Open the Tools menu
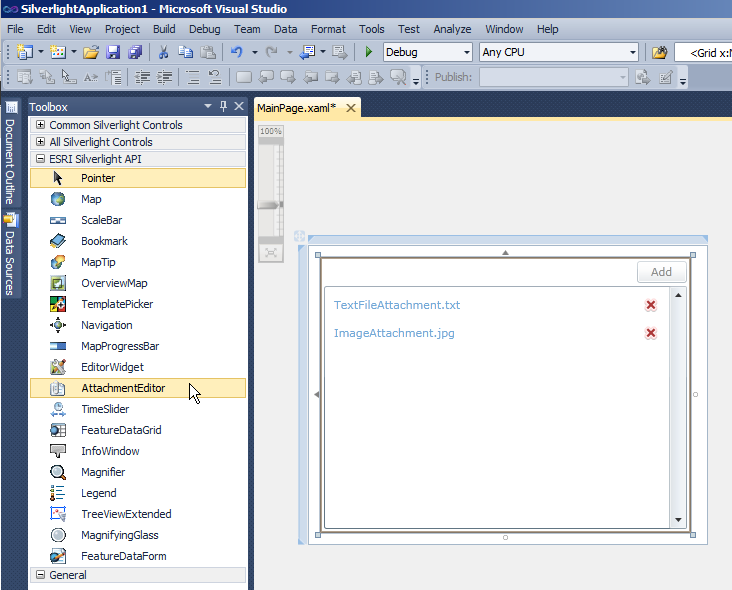Screen dimensions: 732x590 [372, 29]
